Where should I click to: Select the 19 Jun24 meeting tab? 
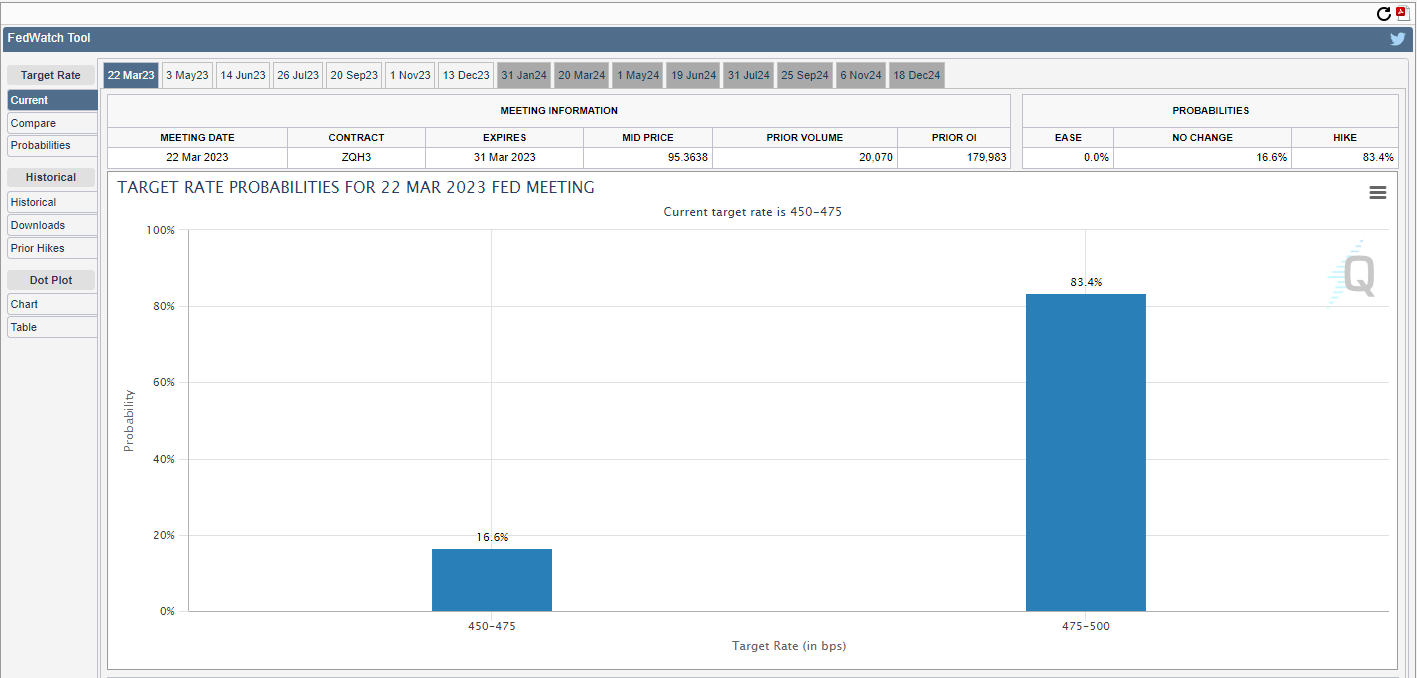(x=692, y=74)
